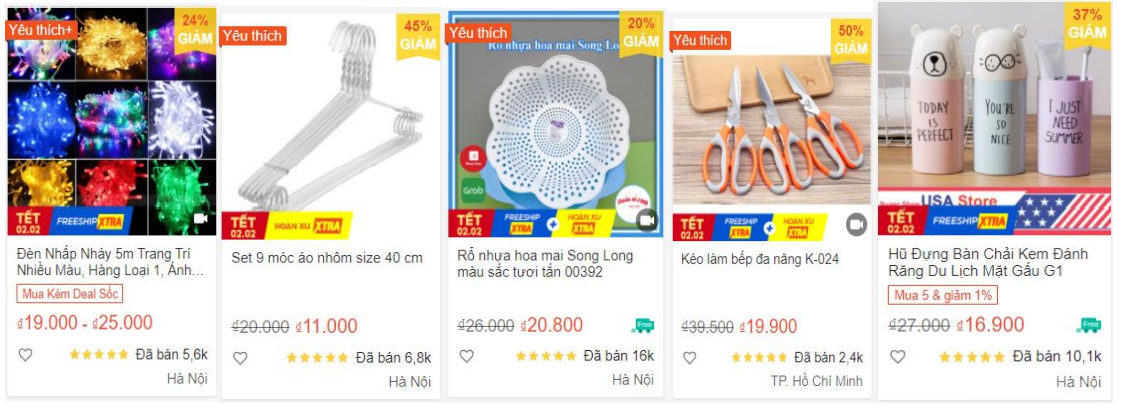1131x415 pixels.
Task: Open the star rating of aluminum hangers
Action: 316,358
